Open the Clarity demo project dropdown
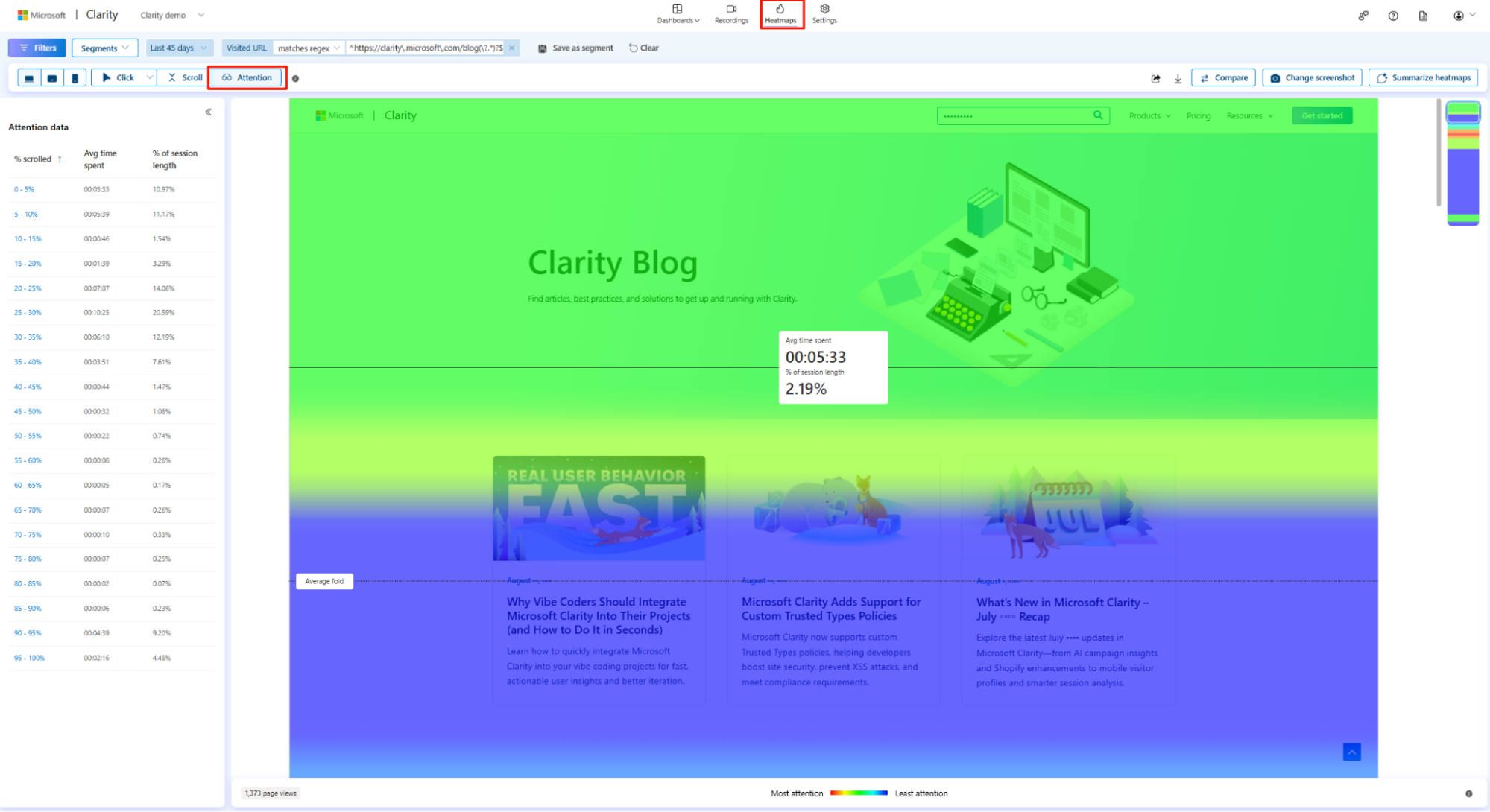This screenshot has height=812, width=1490. point(171,14)
